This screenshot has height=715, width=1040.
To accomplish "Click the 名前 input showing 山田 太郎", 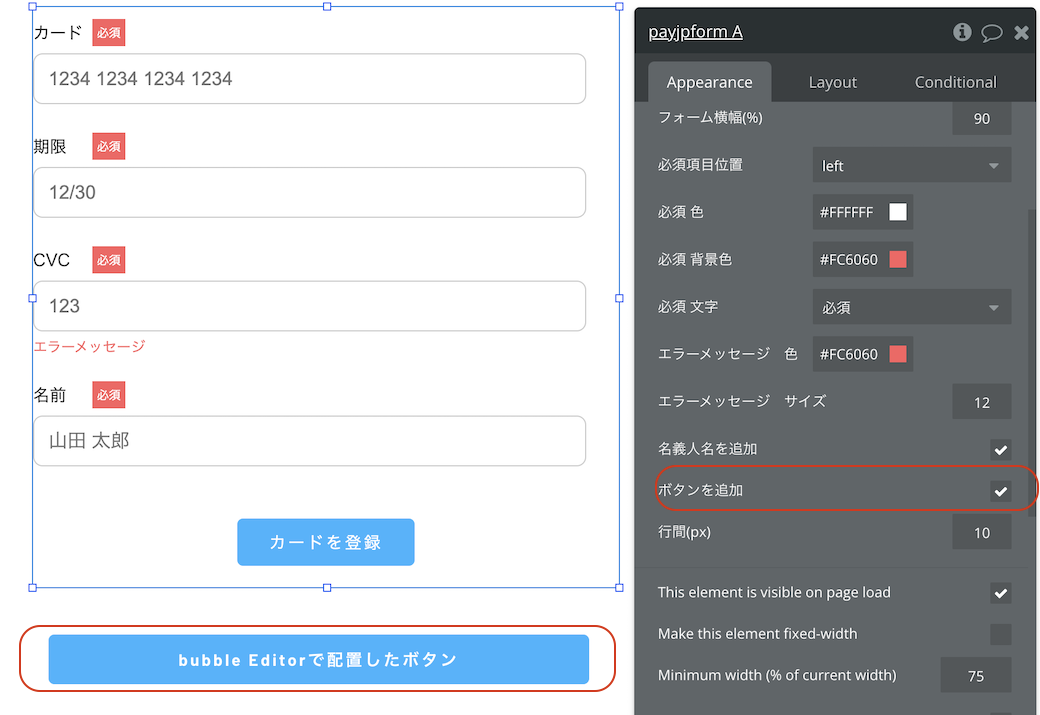I will tap(309, 441).
